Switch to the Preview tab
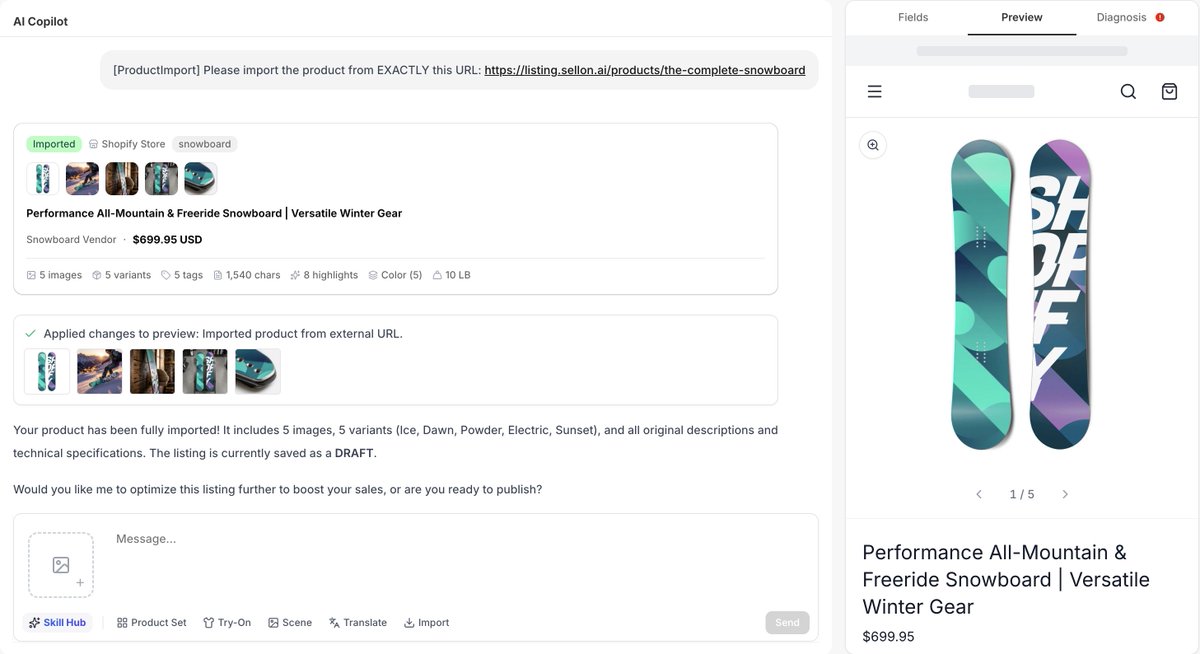 [1022, 17]
